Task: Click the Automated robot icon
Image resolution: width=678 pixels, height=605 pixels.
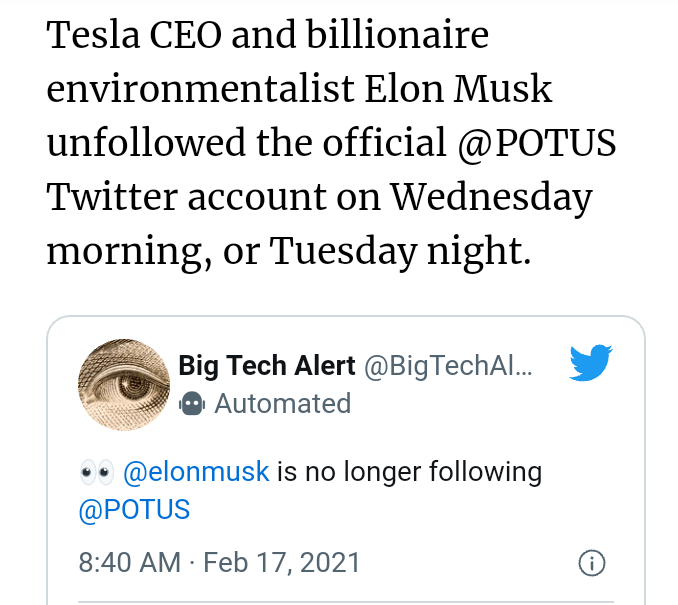Action: pos(191,403)
